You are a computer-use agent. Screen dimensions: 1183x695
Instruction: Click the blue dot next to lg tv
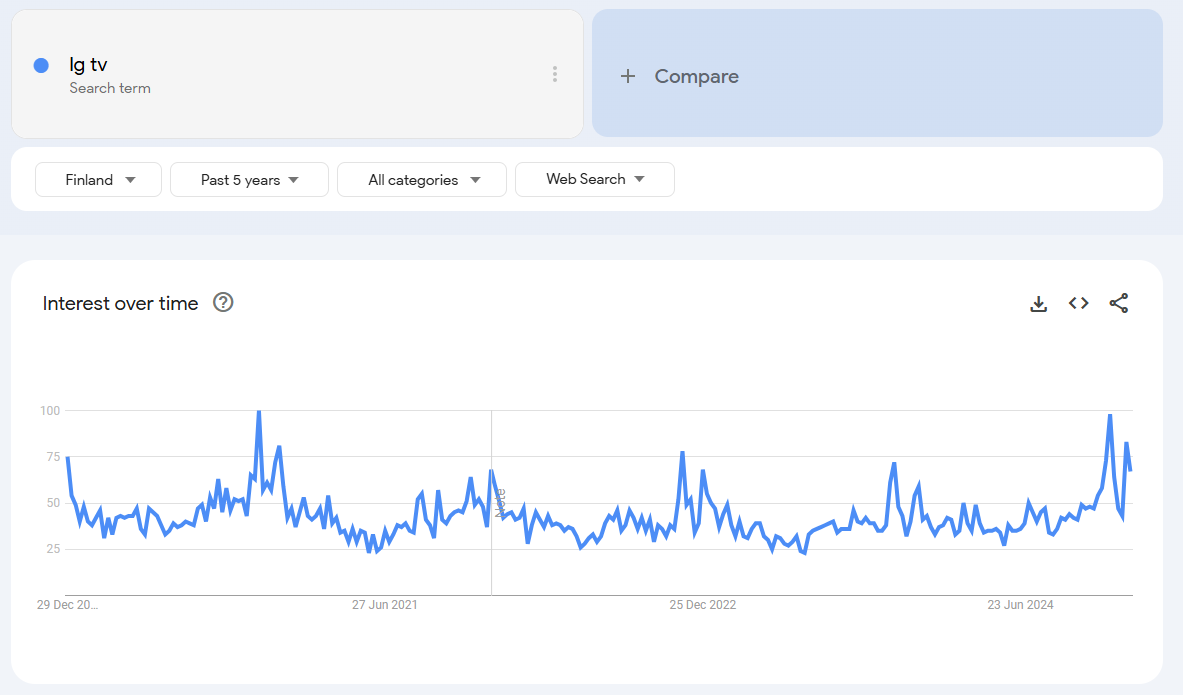[41, 65]
